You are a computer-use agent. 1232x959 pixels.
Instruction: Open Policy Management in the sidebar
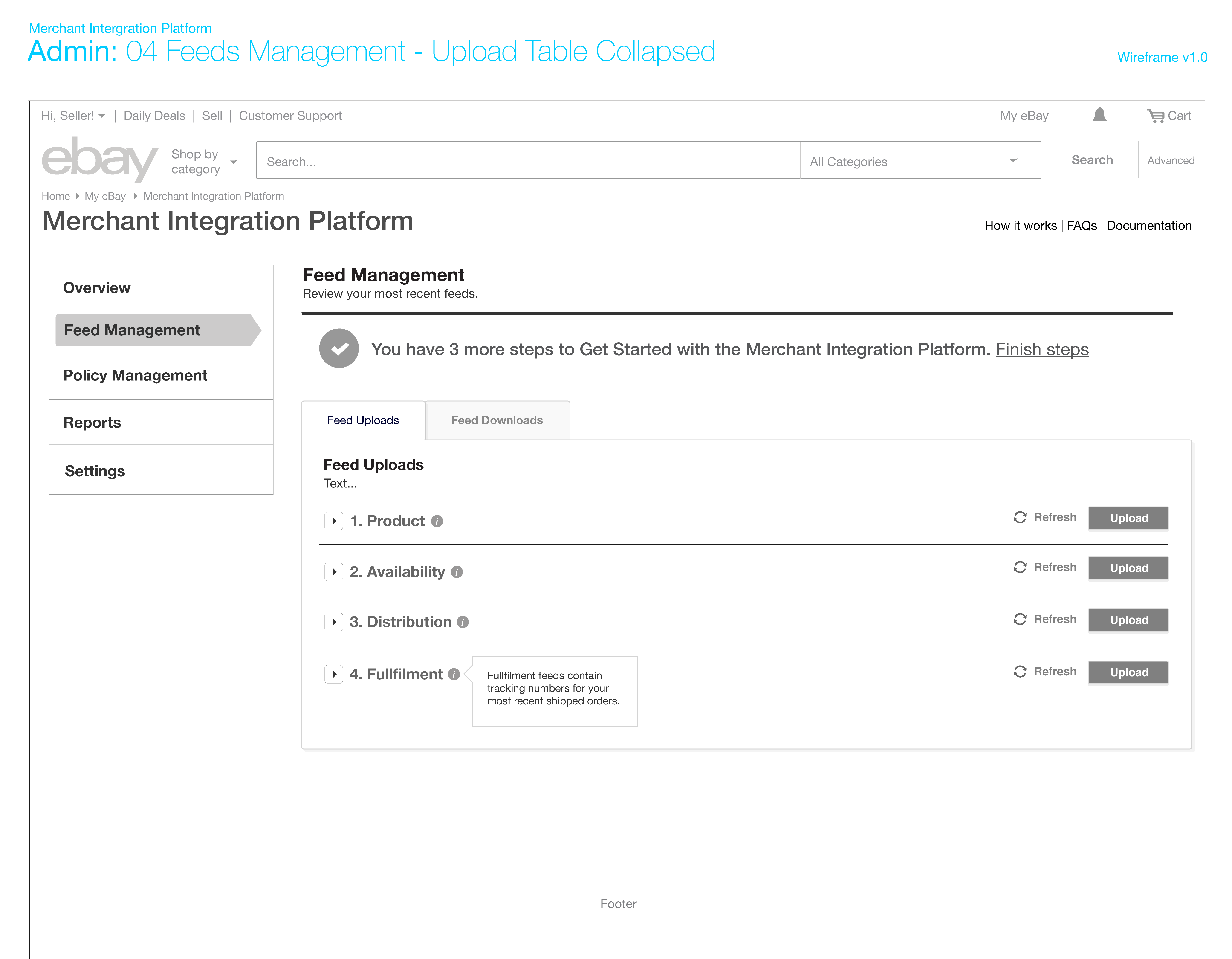coord(161,376)
